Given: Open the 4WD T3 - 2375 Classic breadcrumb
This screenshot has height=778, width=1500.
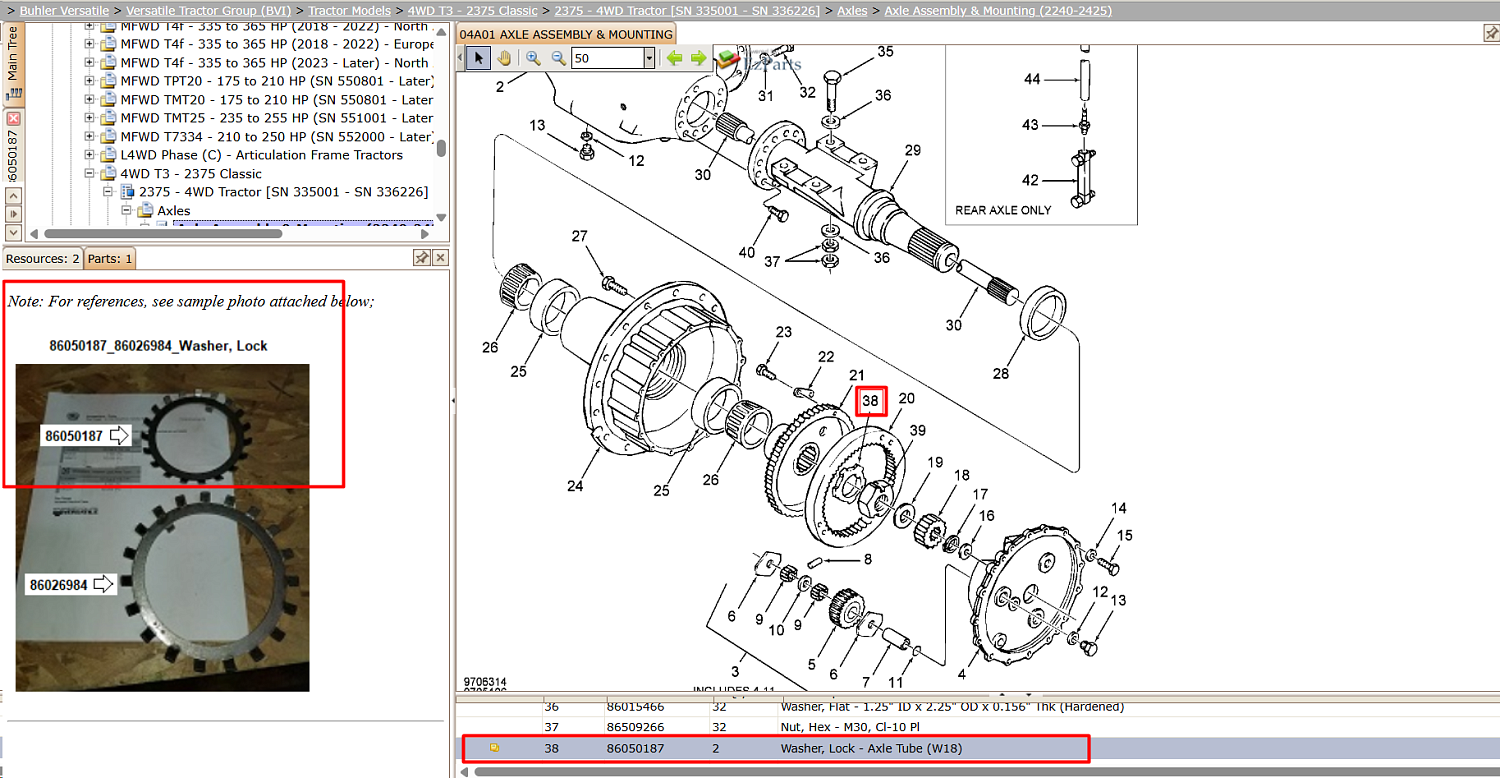Looking at the screenshot, I should pyautogui.click(x=472, y=10).
